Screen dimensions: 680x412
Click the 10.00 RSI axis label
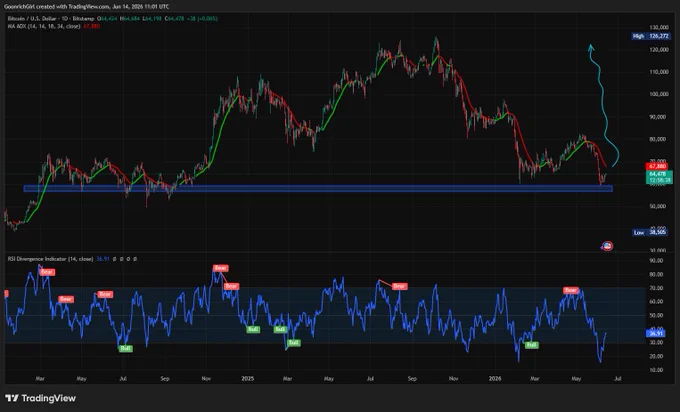point(656,370)
